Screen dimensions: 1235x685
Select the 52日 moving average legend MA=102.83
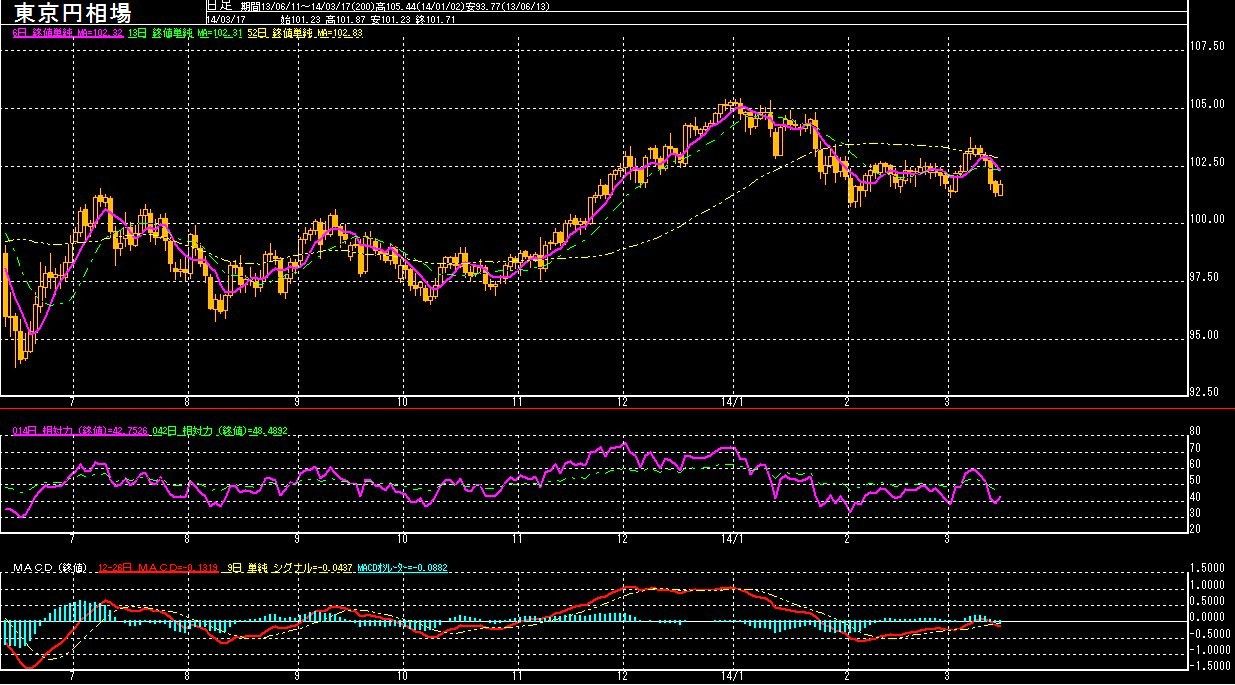coord(305,33)
